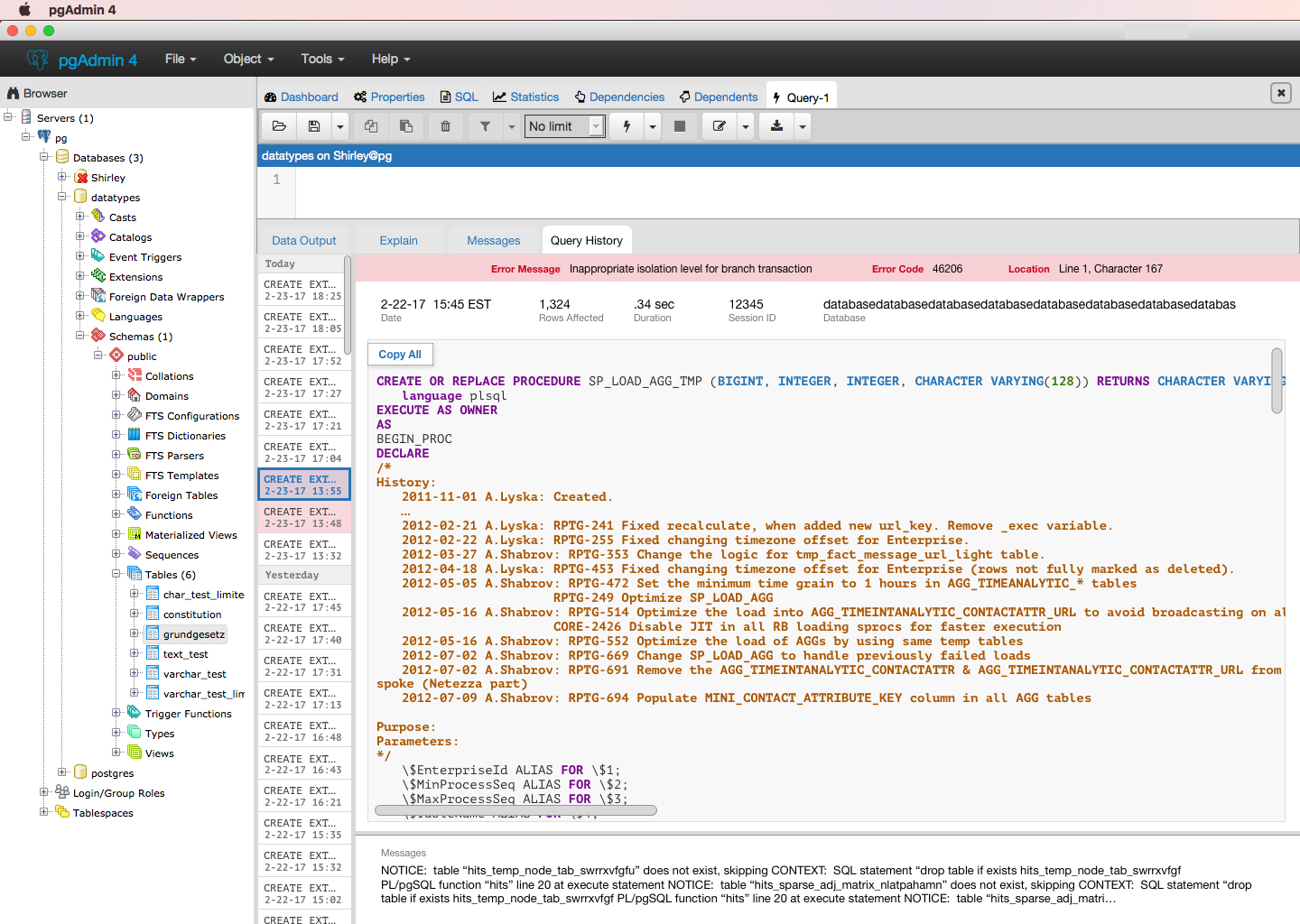Click the Filter funnel icon

click(485, 126)
